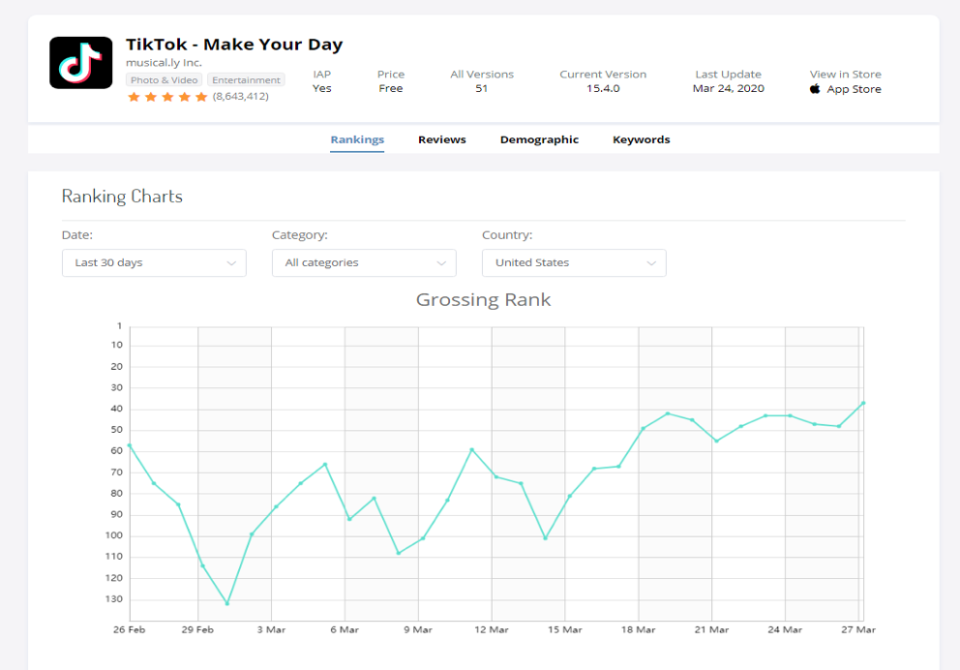This screenshot has height=670, width=960.
Task: Click the Price value Free
Action: [391, 89]
